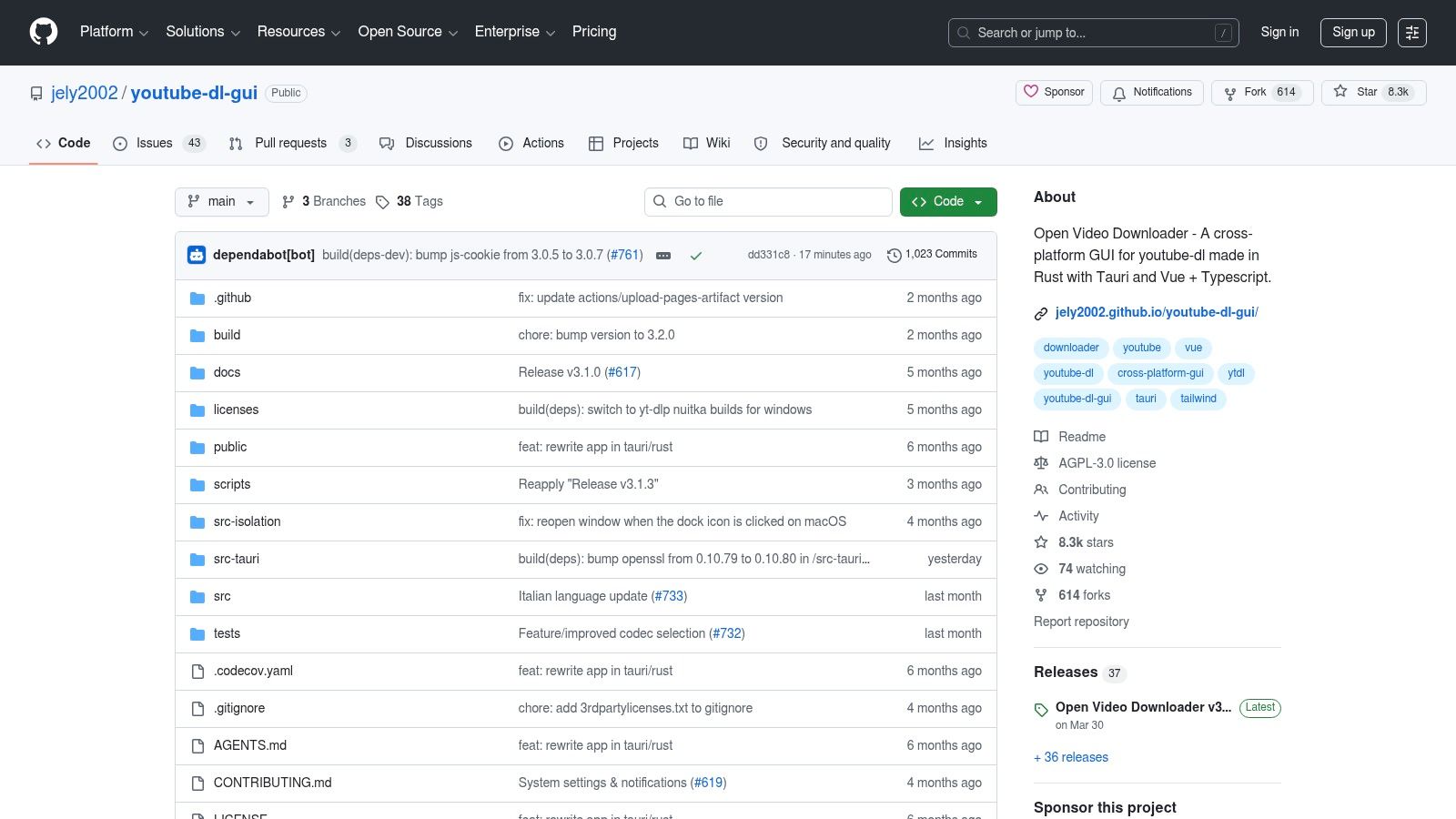
Task: Switch to the Projects tab
Action: point(623,143)
